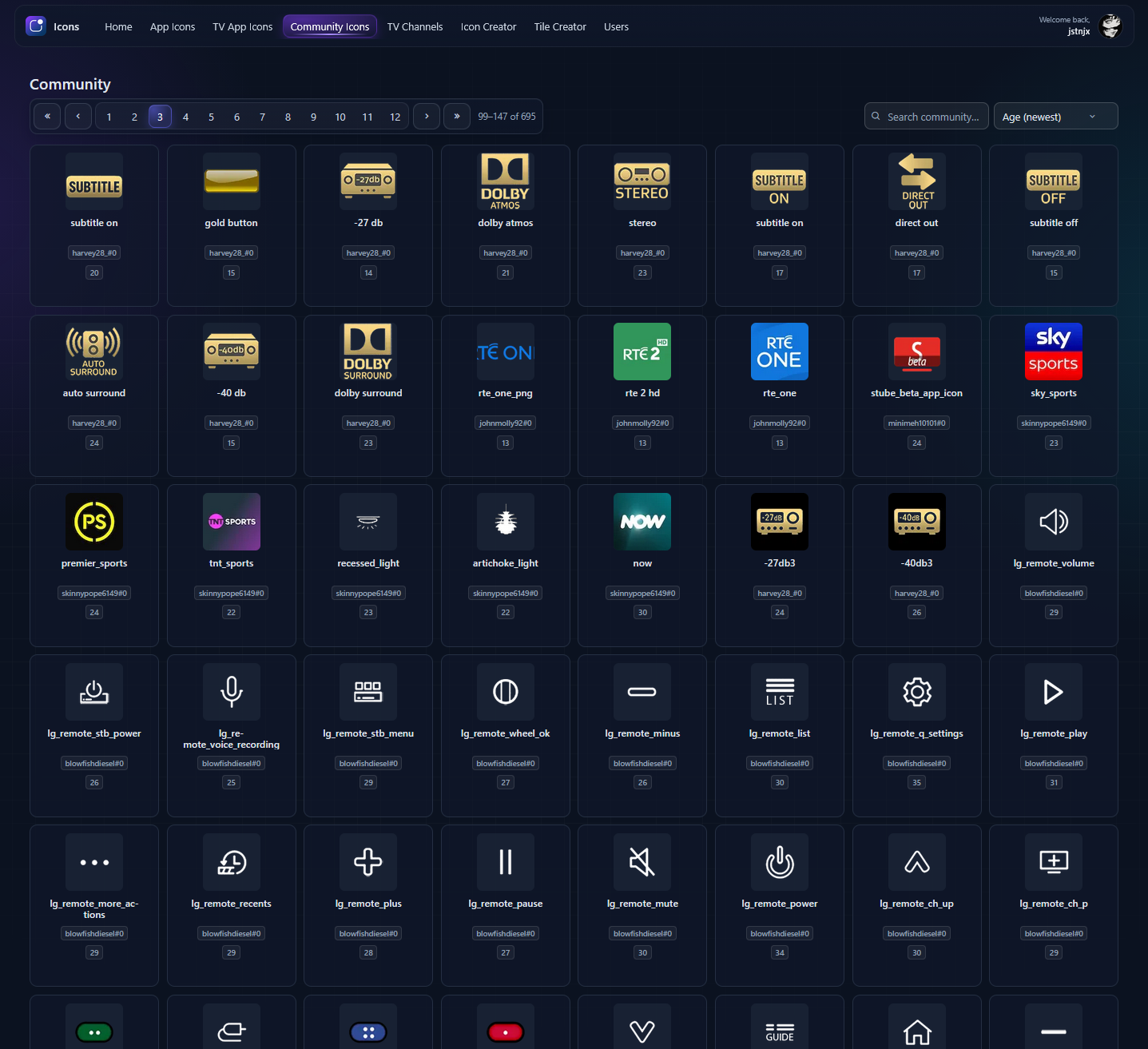Open the rte_one_png icon

coord(505,352)
